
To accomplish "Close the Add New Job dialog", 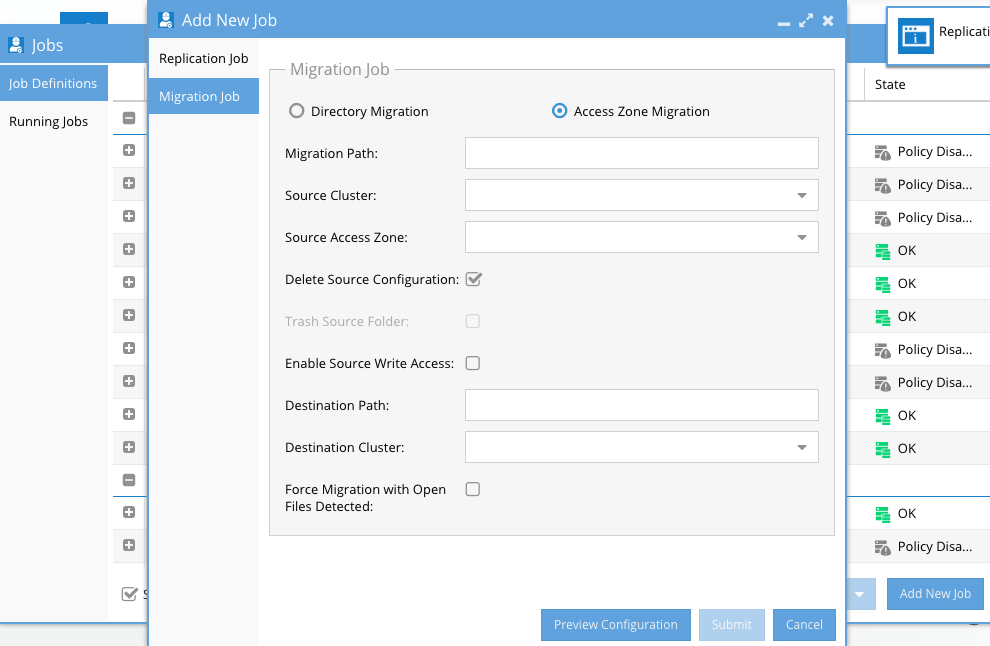I will (828, 20).
